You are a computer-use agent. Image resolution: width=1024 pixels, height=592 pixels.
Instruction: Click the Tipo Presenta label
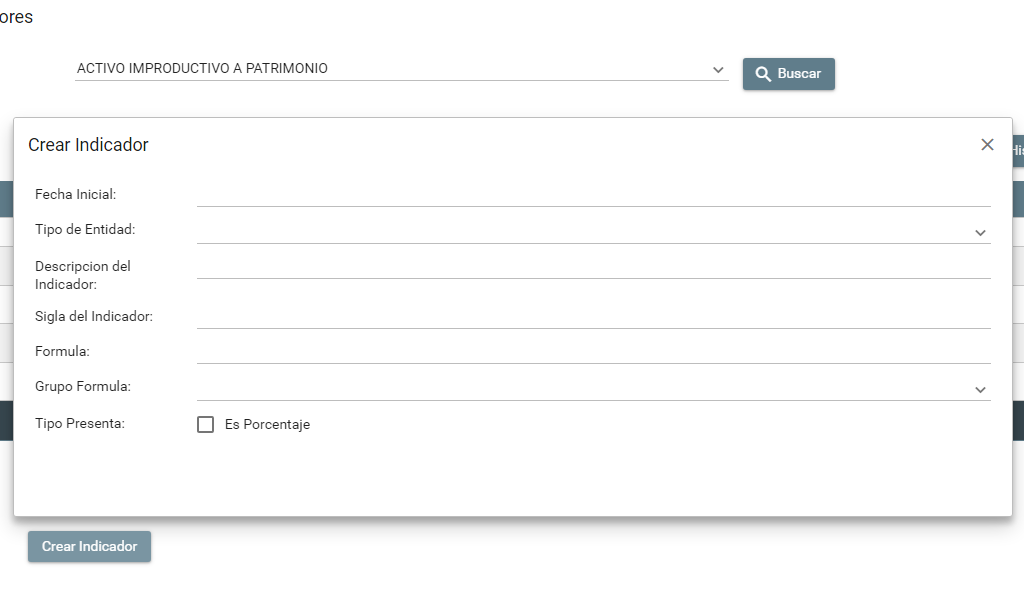tap(80, 423)
